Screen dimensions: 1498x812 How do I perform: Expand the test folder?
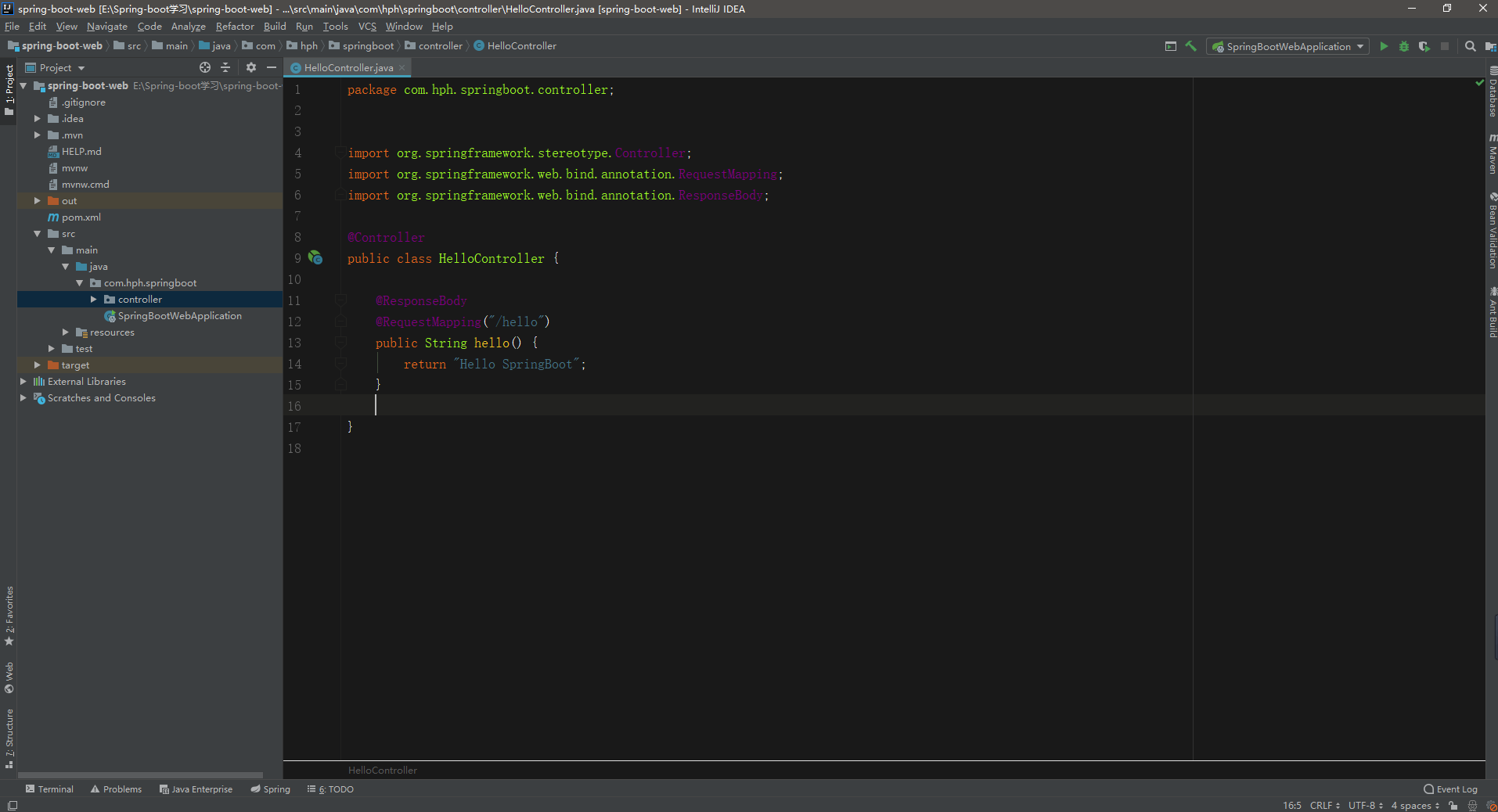[x=52, y=349]
